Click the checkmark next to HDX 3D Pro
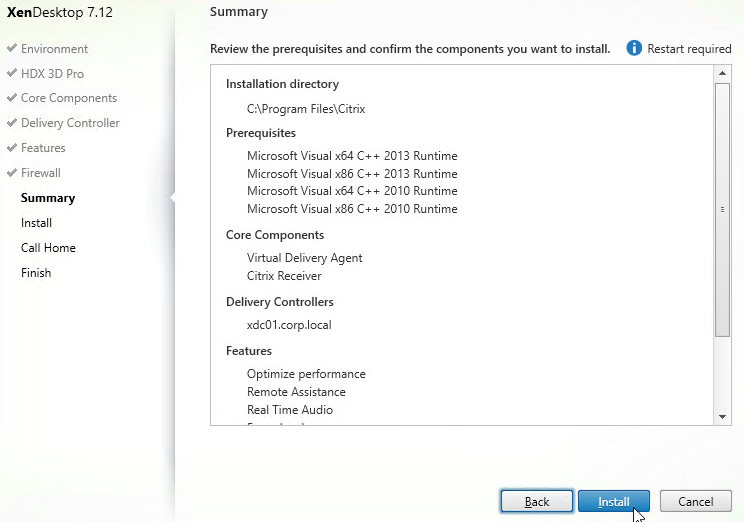Screen dimensions: 744x522 12,73
